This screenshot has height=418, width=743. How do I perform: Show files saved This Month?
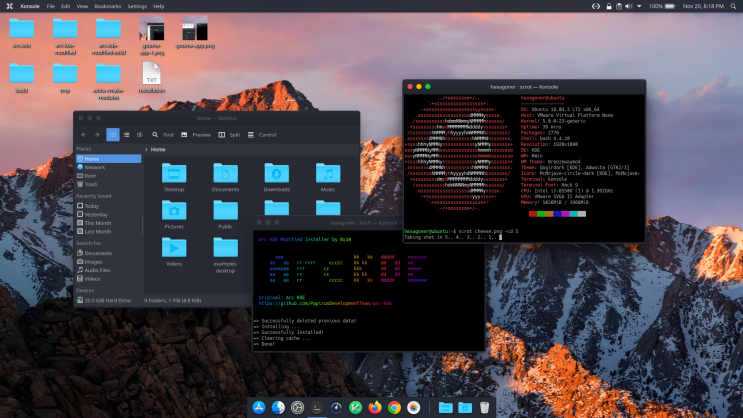[109, 223]
